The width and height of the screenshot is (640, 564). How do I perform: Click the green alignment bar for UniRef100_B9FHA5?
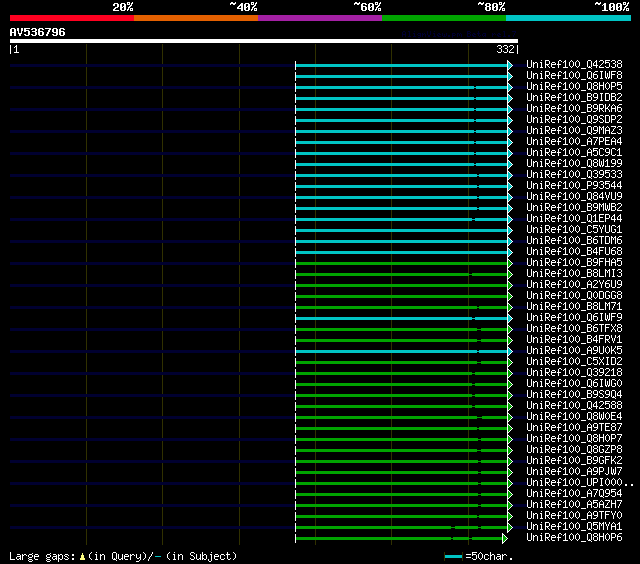(400, 262)
